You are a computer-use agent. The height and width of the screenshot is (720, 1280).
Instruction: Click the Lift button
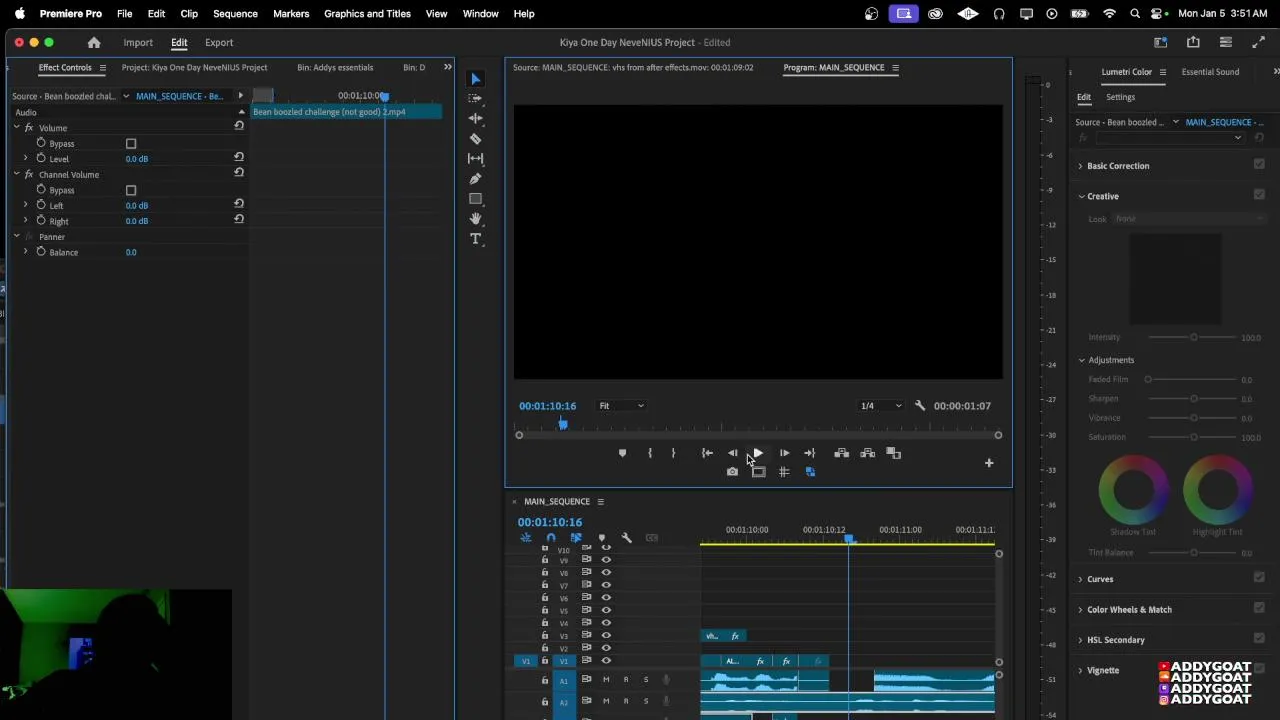pos(842,453)
